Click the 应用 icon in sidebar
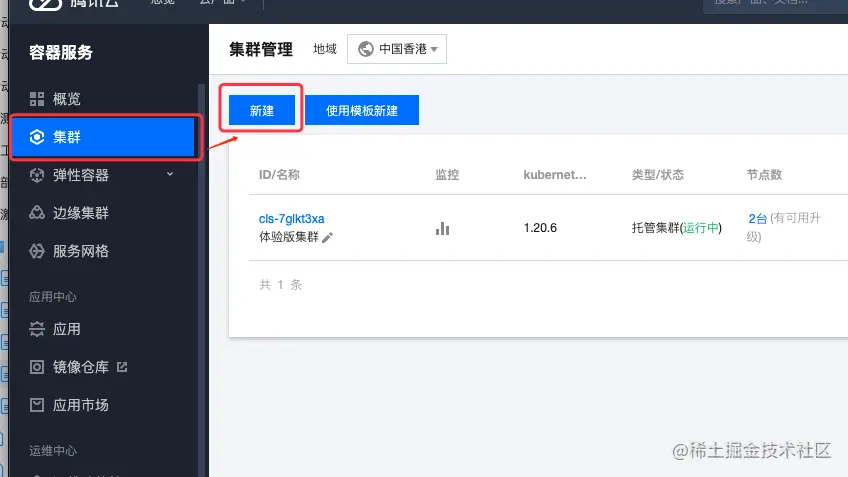The image size is (848, 477). tap(37, 329)
